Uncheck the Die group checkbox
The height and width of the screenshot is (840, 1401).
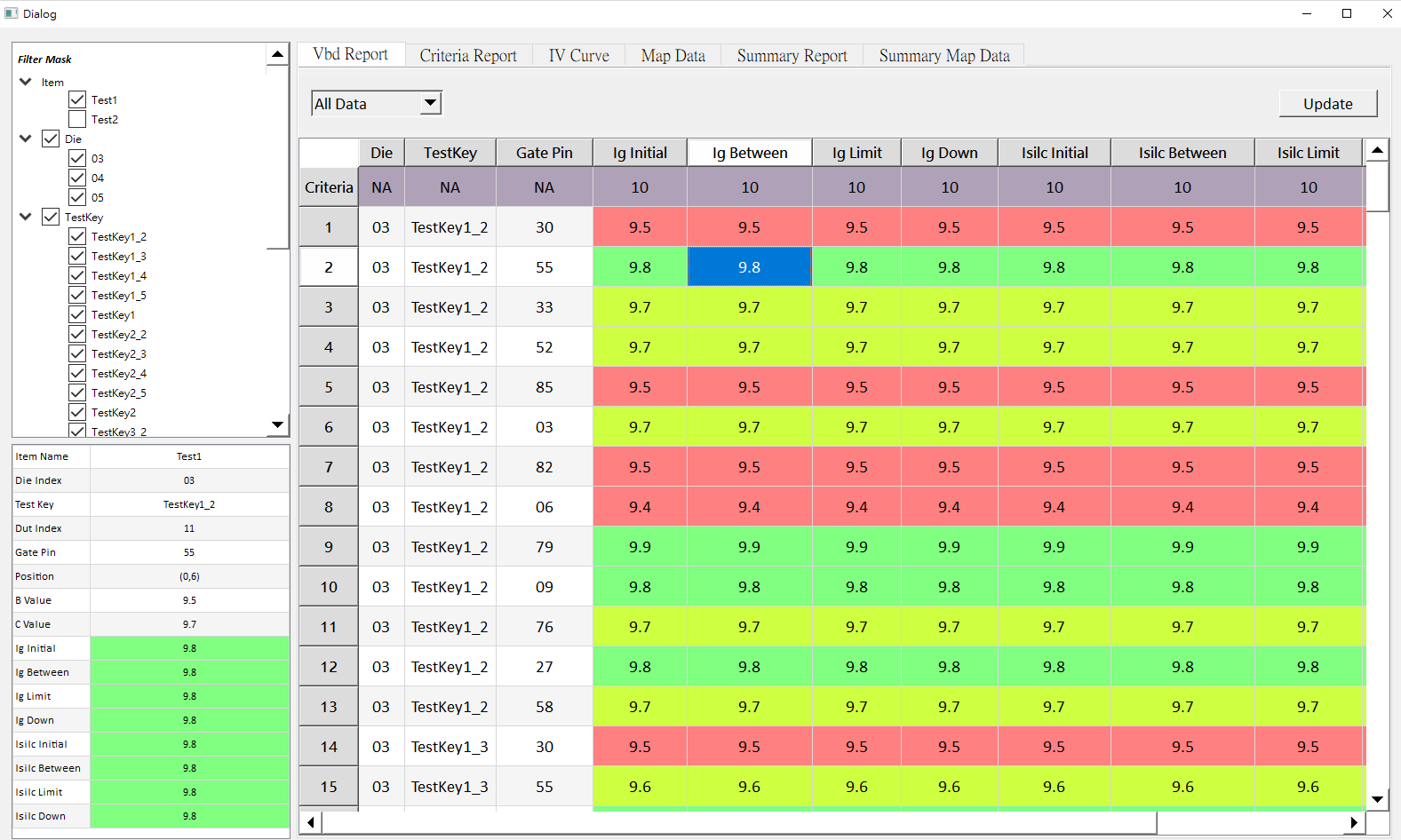(x=51, y=139)
